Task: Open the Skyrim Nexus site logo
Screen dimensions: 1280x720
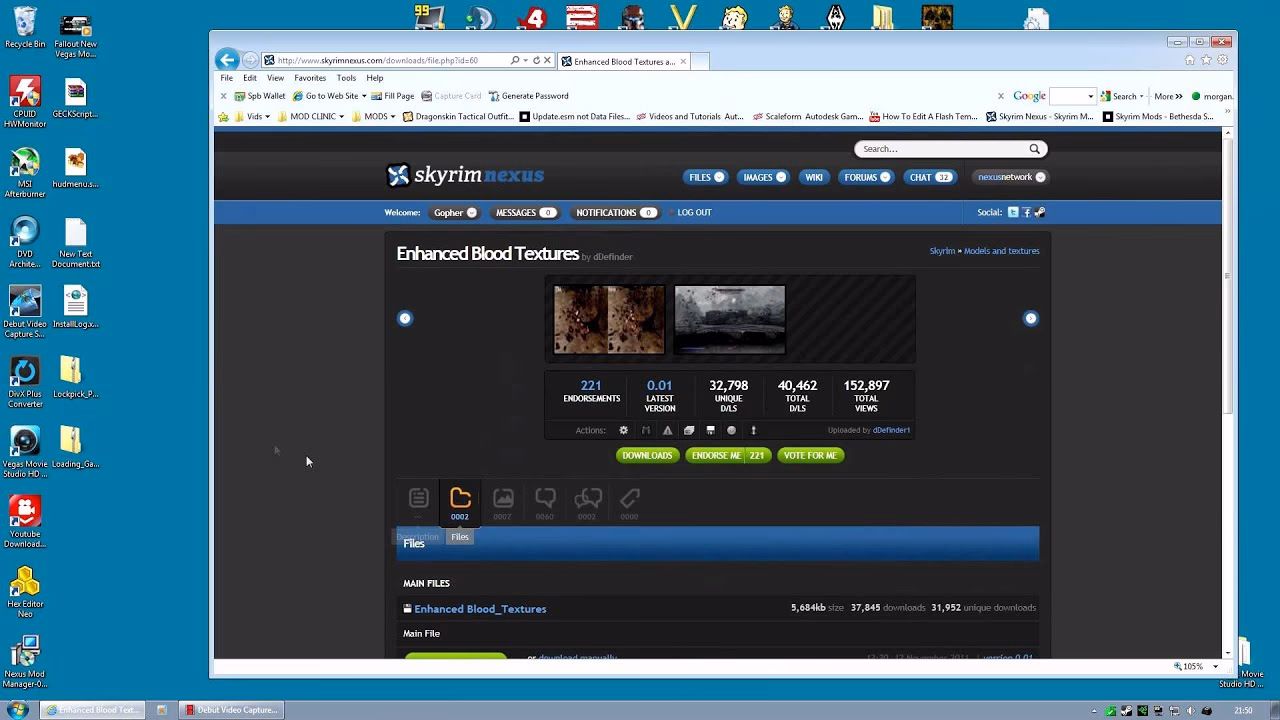Action: tap(465, 176)
